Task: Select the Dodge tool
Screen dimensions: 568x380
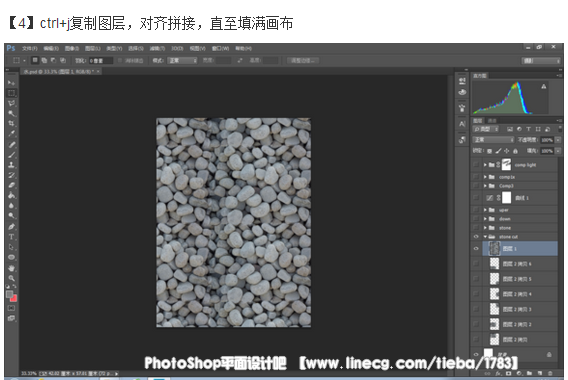Action: (11, 216)
